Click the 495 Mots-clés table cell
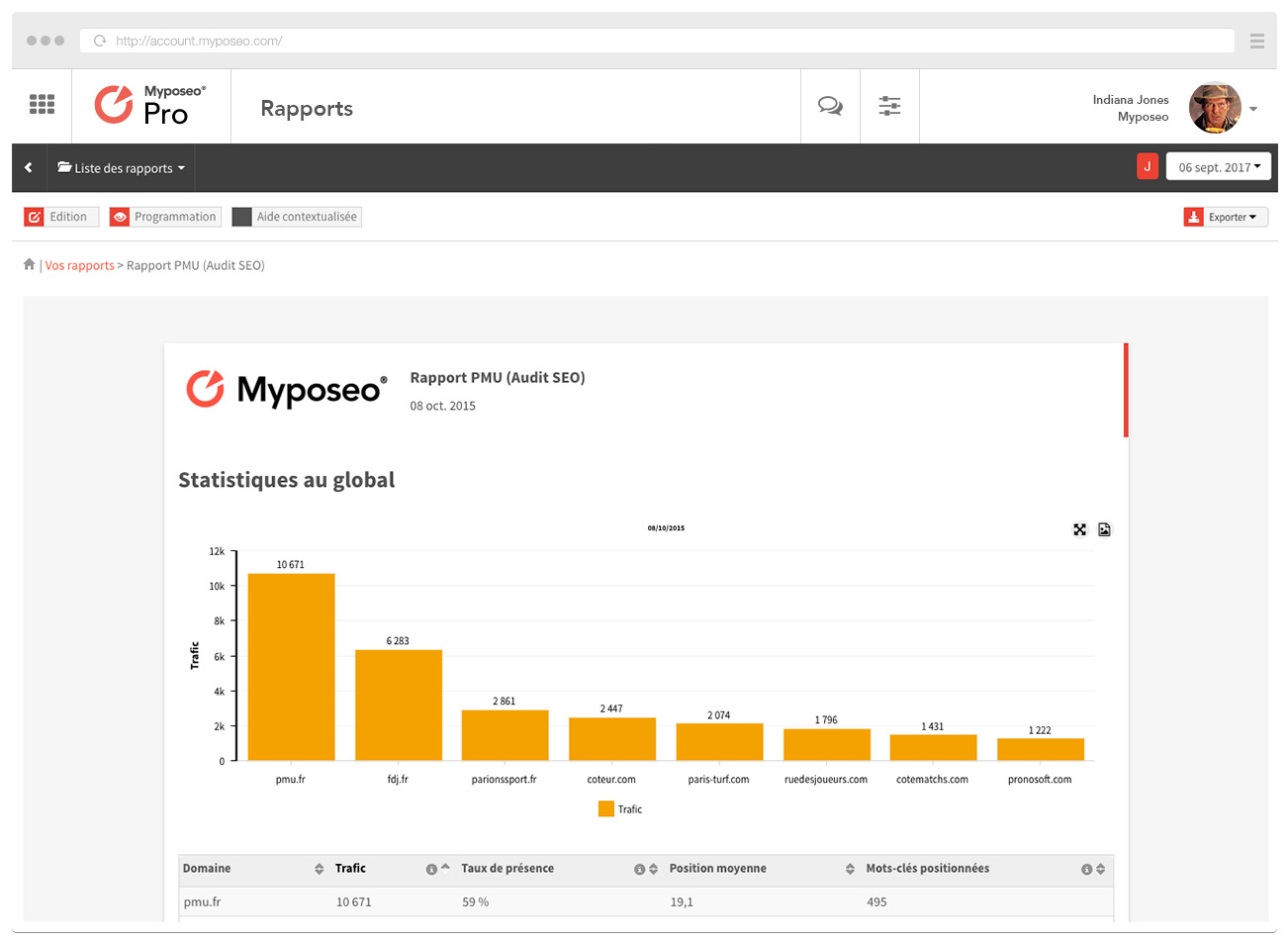The width and height of the screenshot is (1288, 942). [876, 901]
